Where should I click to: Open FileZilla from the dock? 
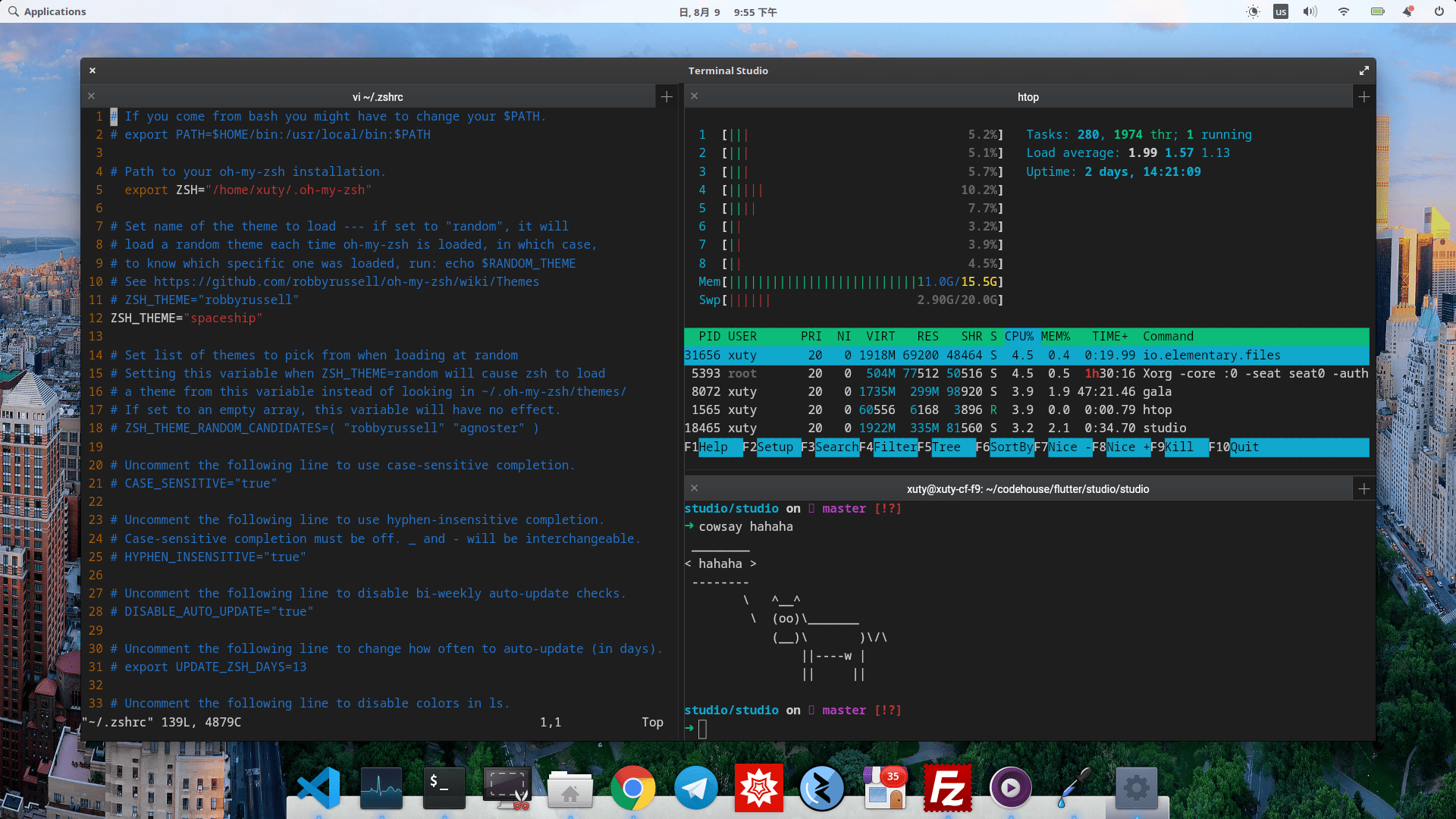coord(948,788)
